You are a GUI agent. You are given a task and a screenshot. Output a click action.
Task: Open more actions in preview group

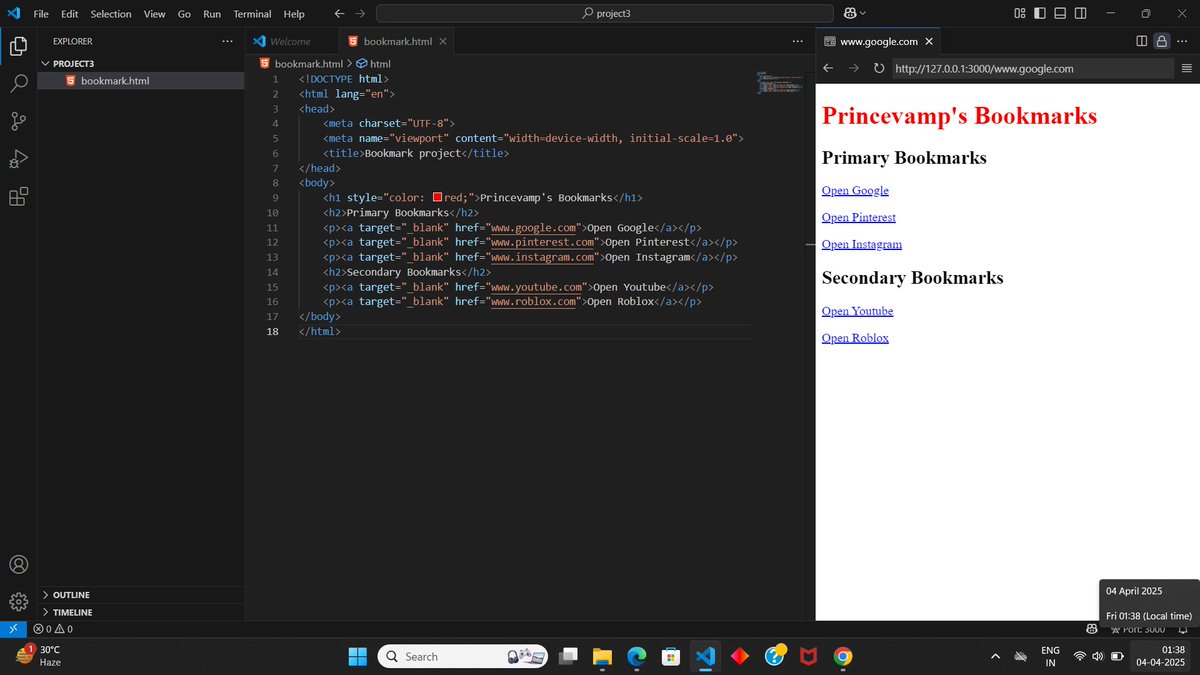(x=1184, y=41)
